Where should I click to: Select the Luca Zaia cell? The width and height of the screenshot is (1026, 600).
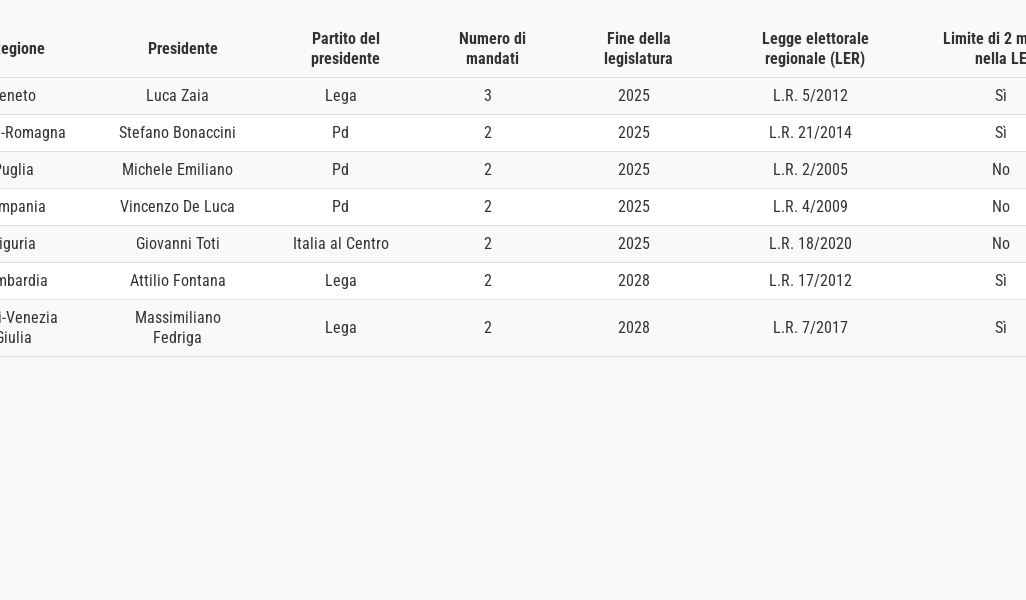177,96
